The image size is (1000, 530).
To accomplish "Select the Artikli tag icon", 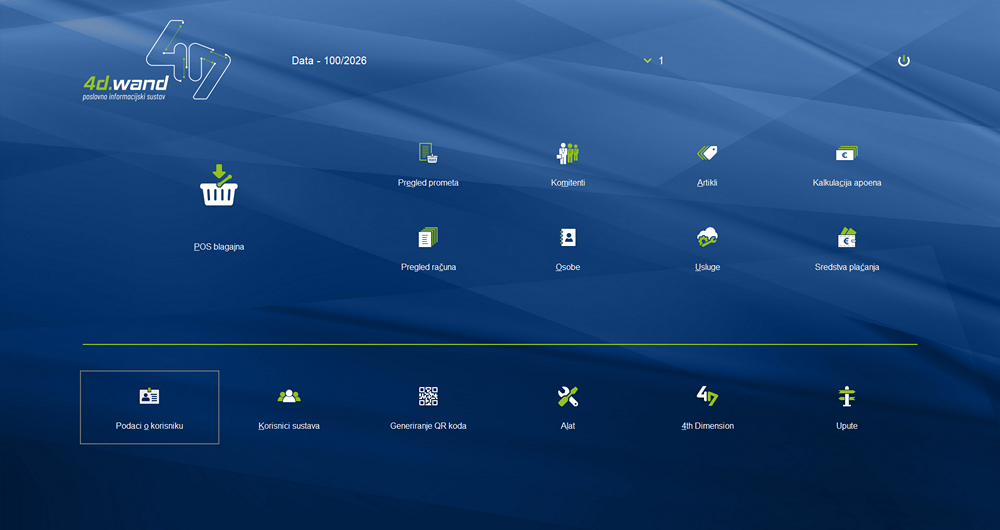I will pos(707,153).
